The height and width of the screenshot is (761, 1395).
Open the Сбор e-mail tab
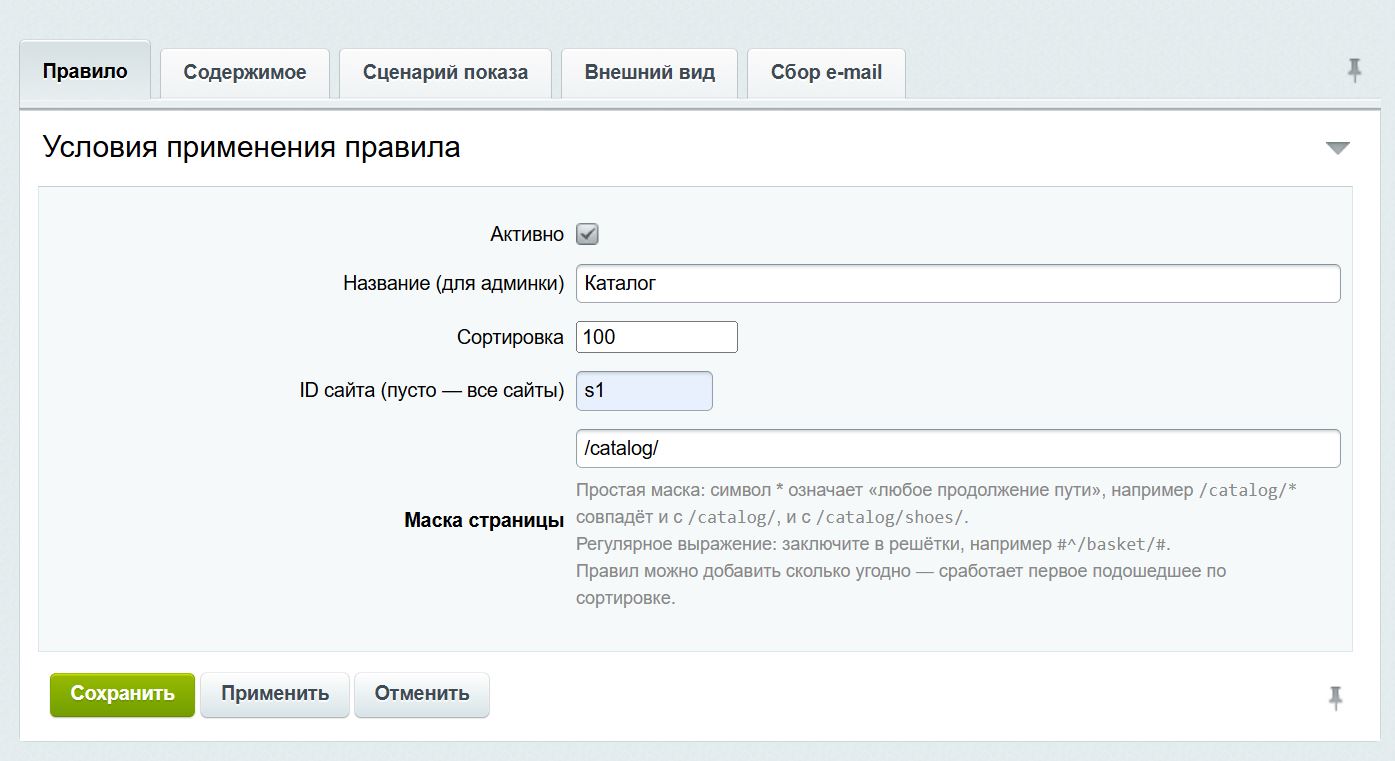click(826, 72)
